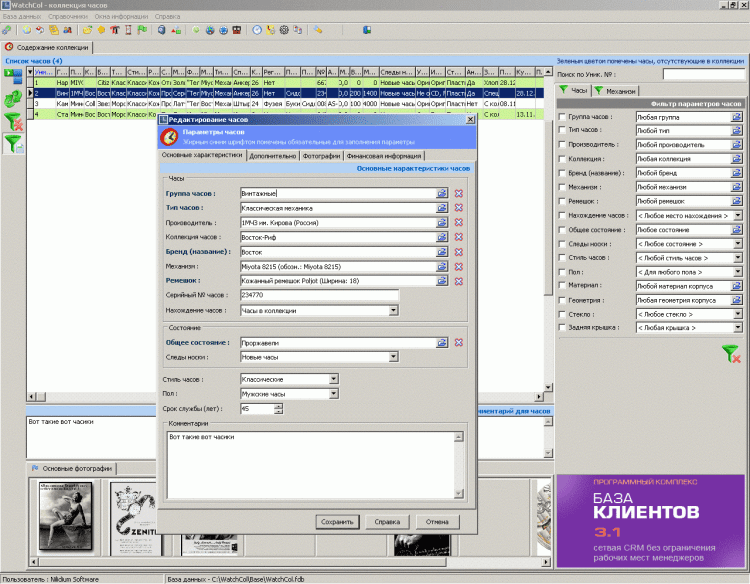The width and height of the screenshot is (750, 584).
Task: Click the Сохранить button
Action: pyautogui.click(x=337, y=522)
